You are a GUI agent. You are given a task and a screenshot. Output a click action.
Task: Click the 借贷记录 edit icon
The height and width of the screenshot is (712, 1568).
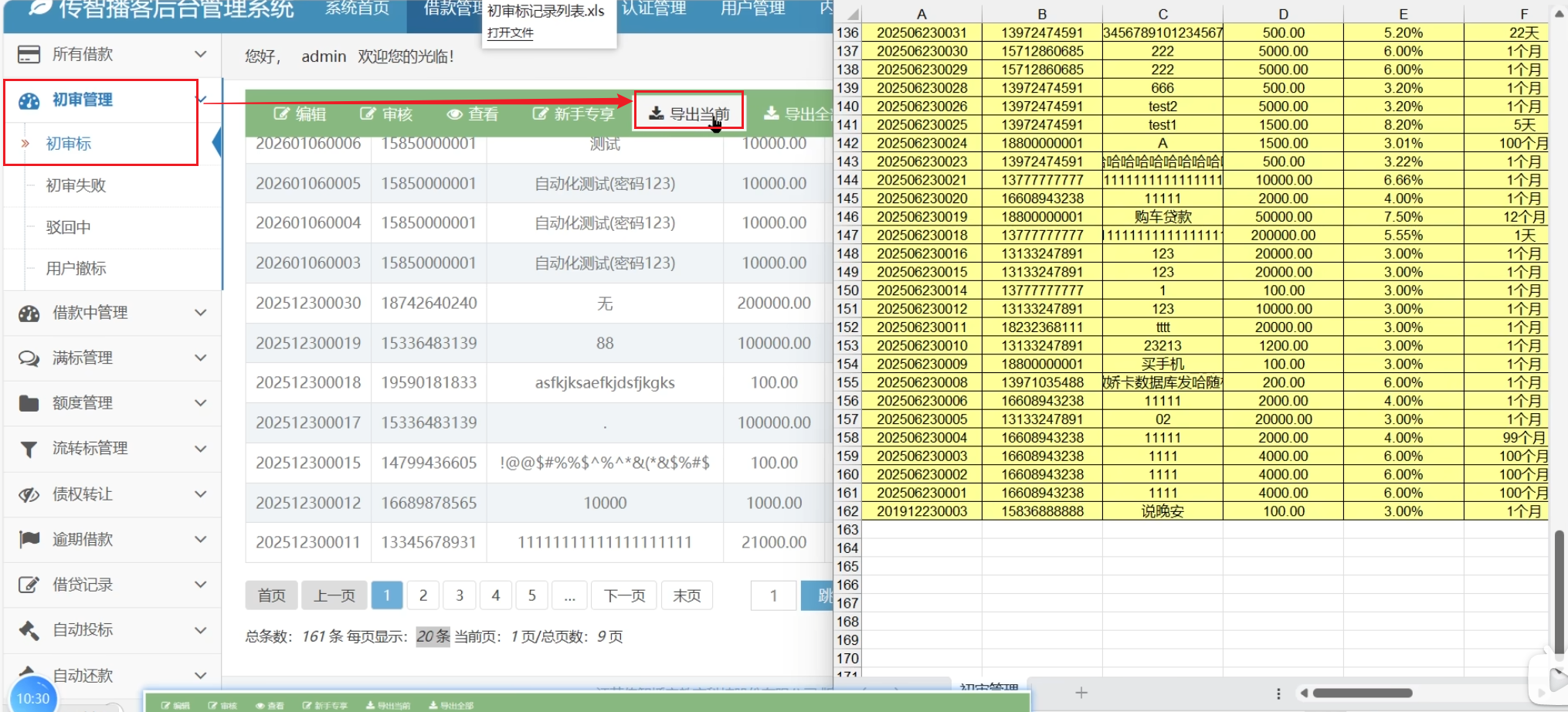[x=29, y=585]
